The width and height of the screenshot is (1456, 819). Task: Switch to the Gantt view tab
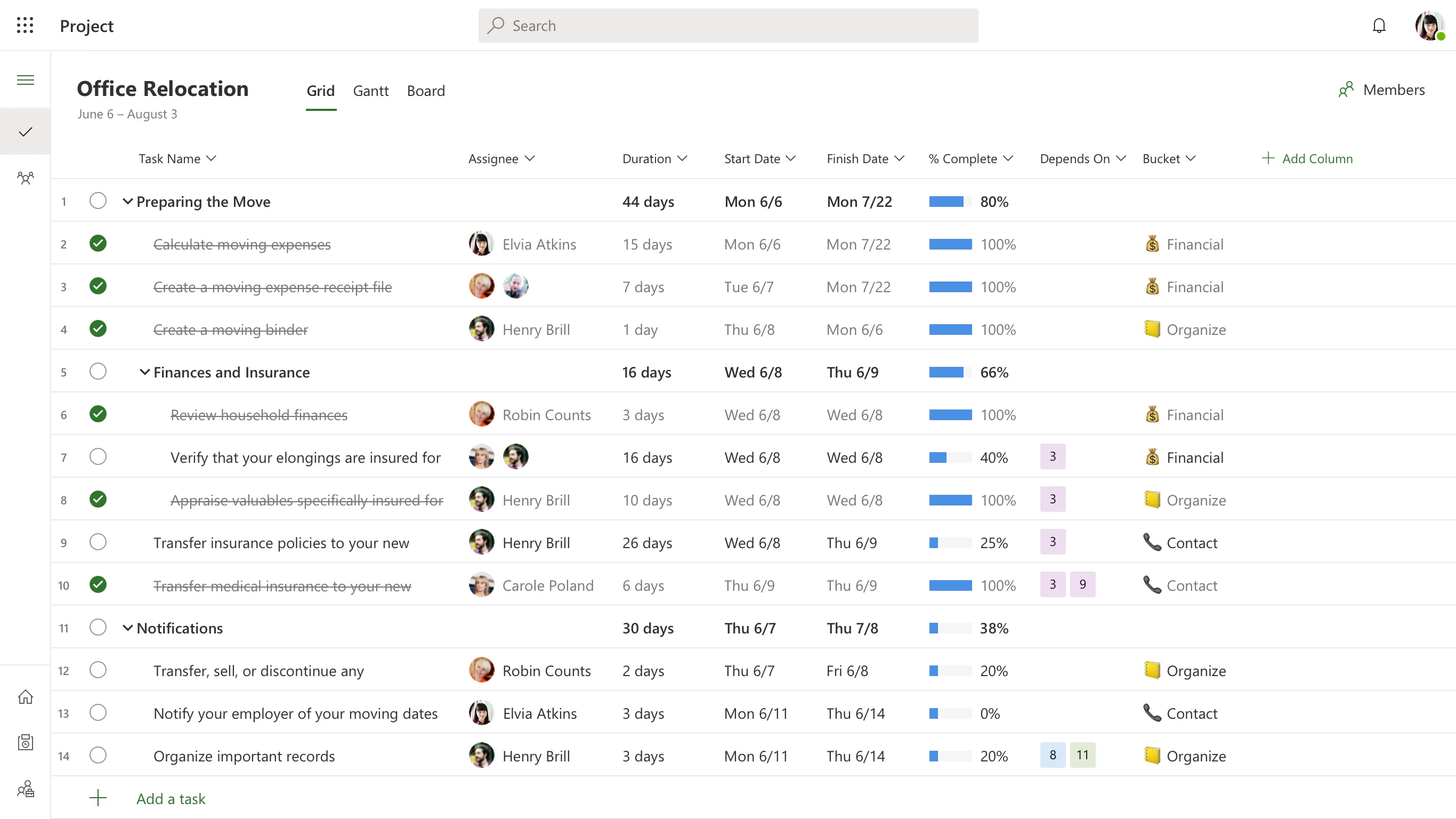[x=371, y=91]
